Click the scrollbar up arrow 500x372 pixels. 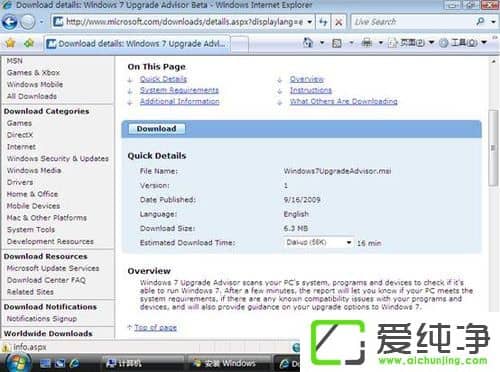click(x=493, y=61)
